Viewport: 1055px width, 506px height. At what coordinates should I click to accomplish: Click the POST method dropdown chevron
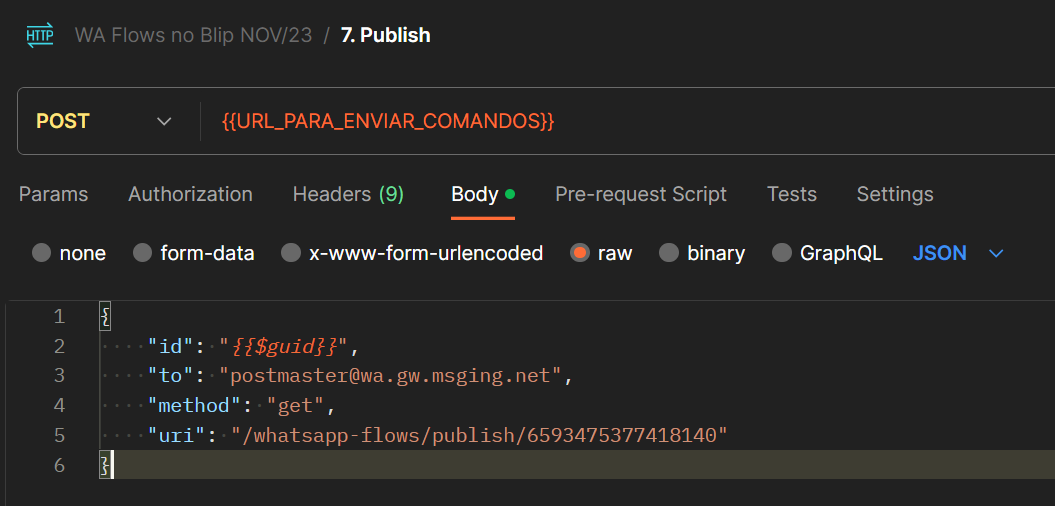pyautogui.click(x=163, y=122)
